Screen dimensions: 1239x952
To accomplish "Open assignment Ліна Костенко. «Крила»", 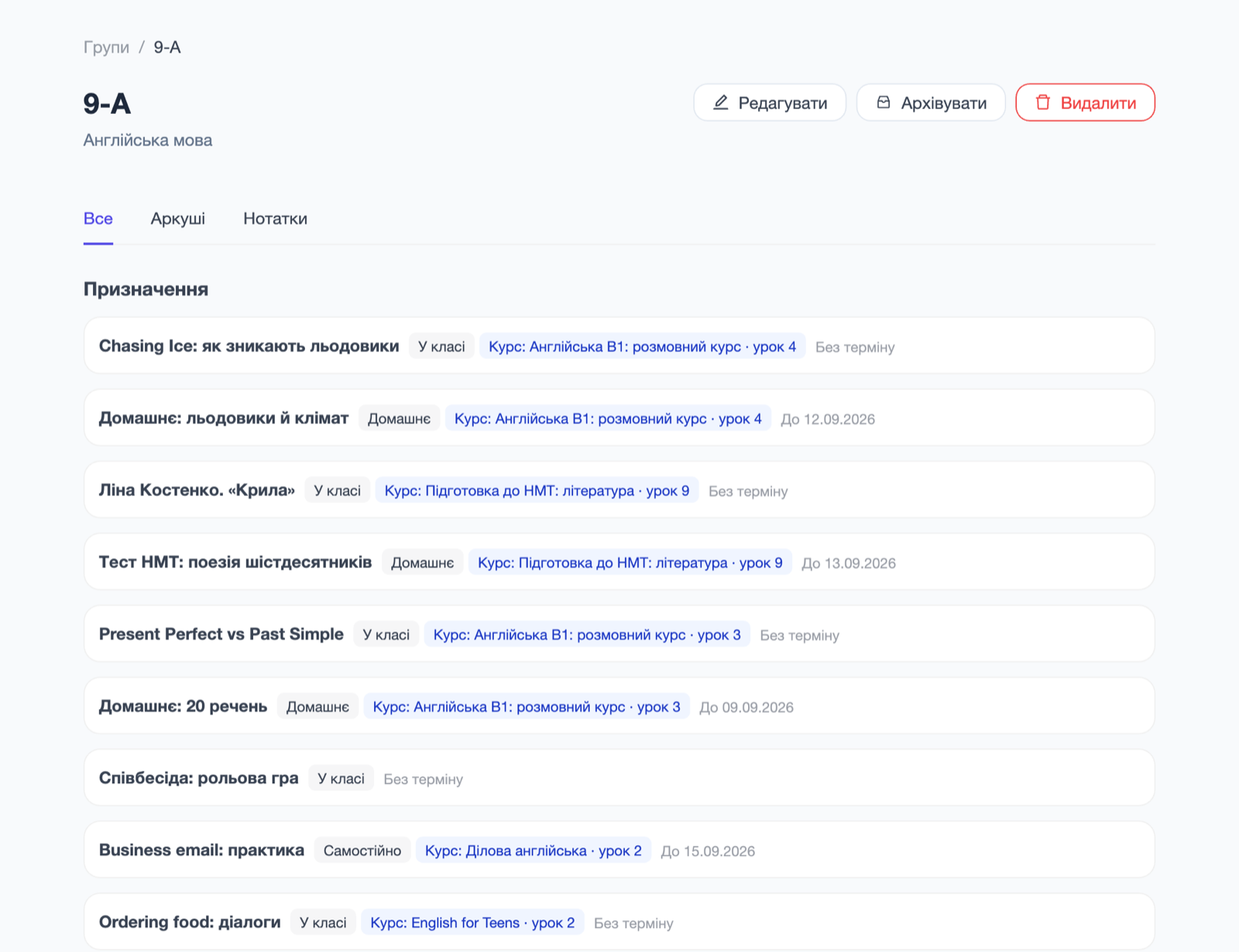I will 619,490.
